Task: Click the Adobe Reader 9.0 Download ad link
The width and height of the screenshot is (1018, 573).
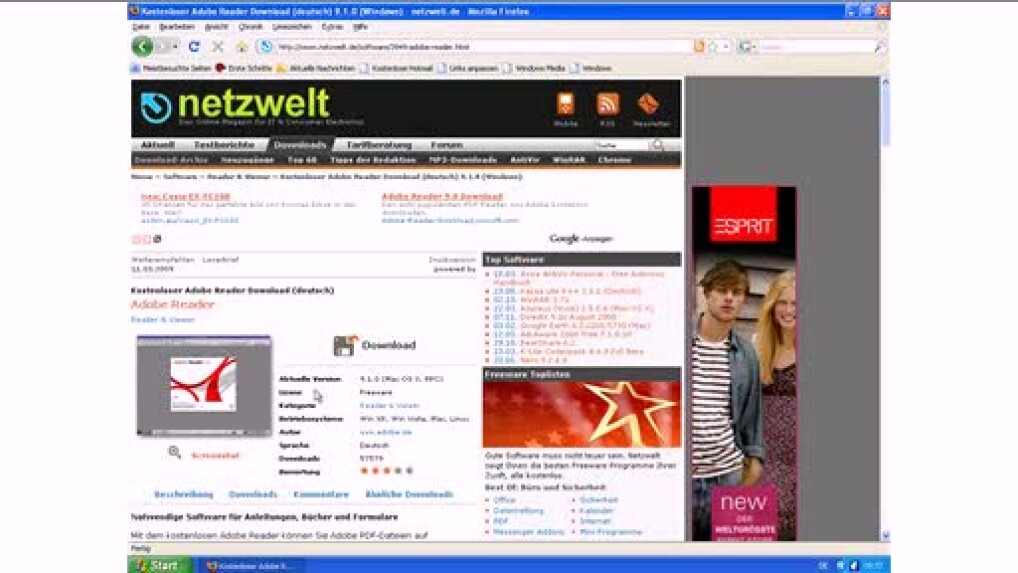Action: tap(442, 197)
